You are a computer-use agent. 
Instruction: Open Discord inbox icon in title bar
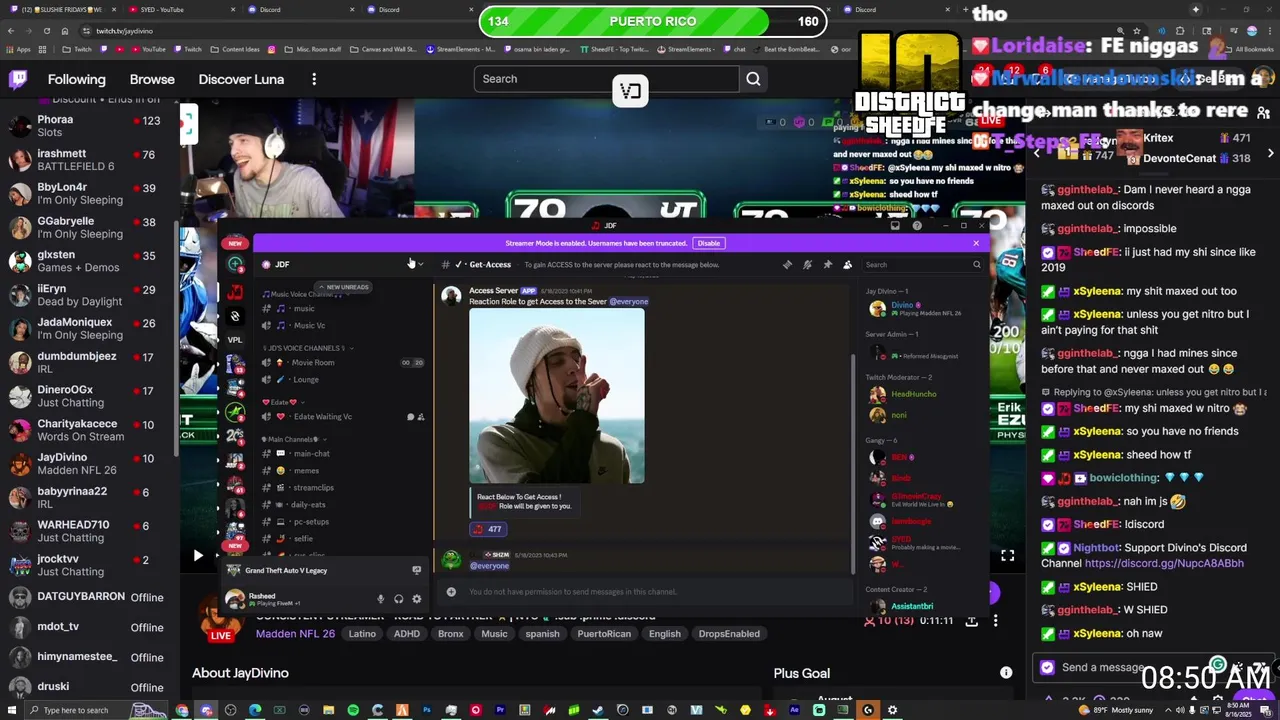coord(895,226)
